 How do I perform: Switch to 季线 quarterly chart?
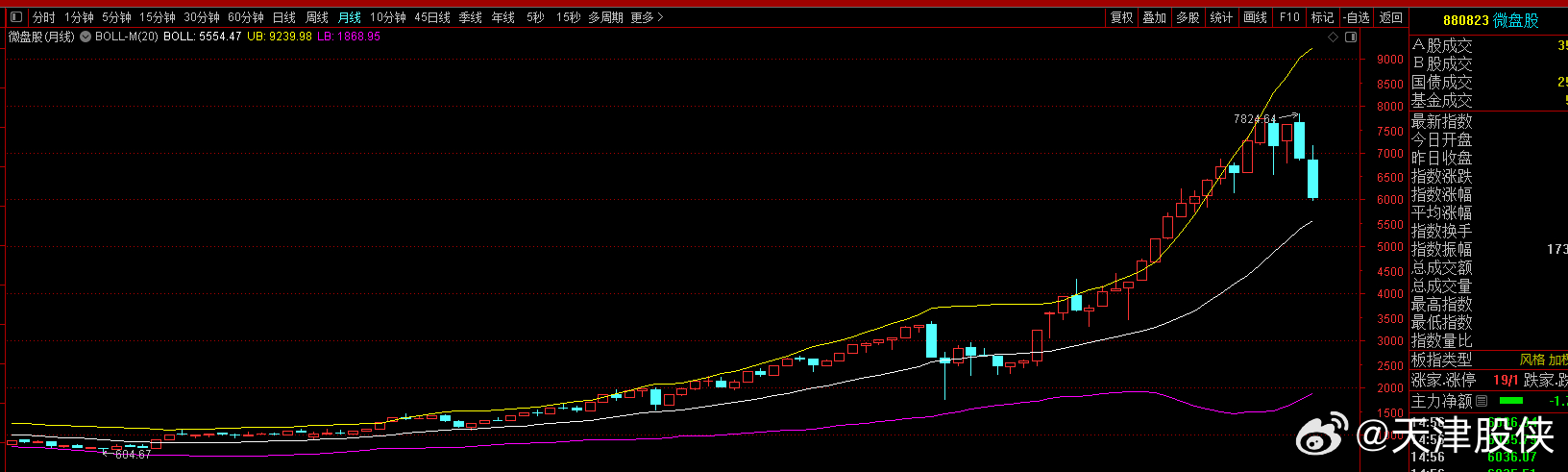point(470,17)
